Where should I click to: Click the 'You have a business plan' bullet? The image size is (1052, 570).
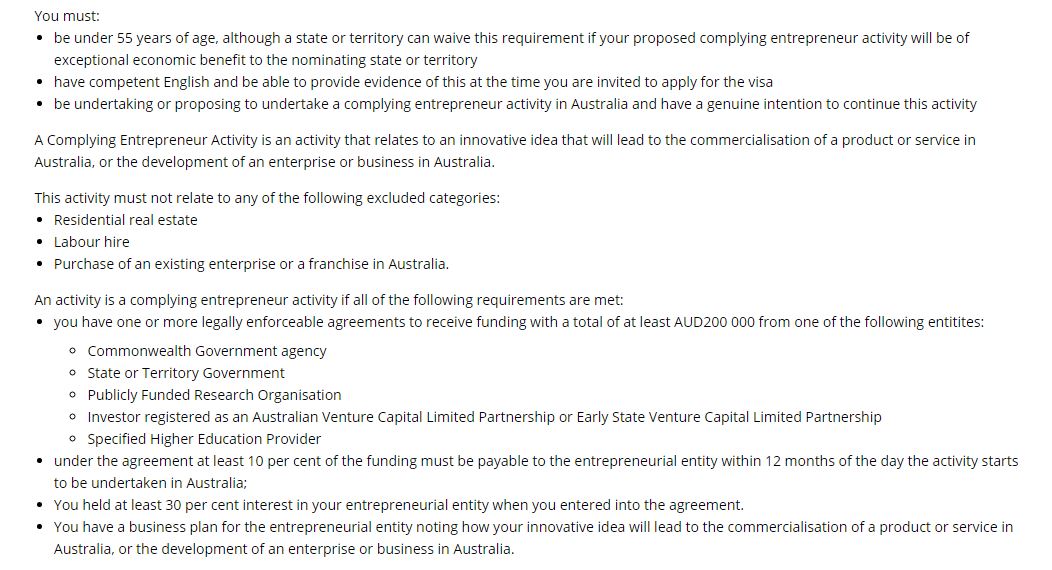click(x=533, y=538)
